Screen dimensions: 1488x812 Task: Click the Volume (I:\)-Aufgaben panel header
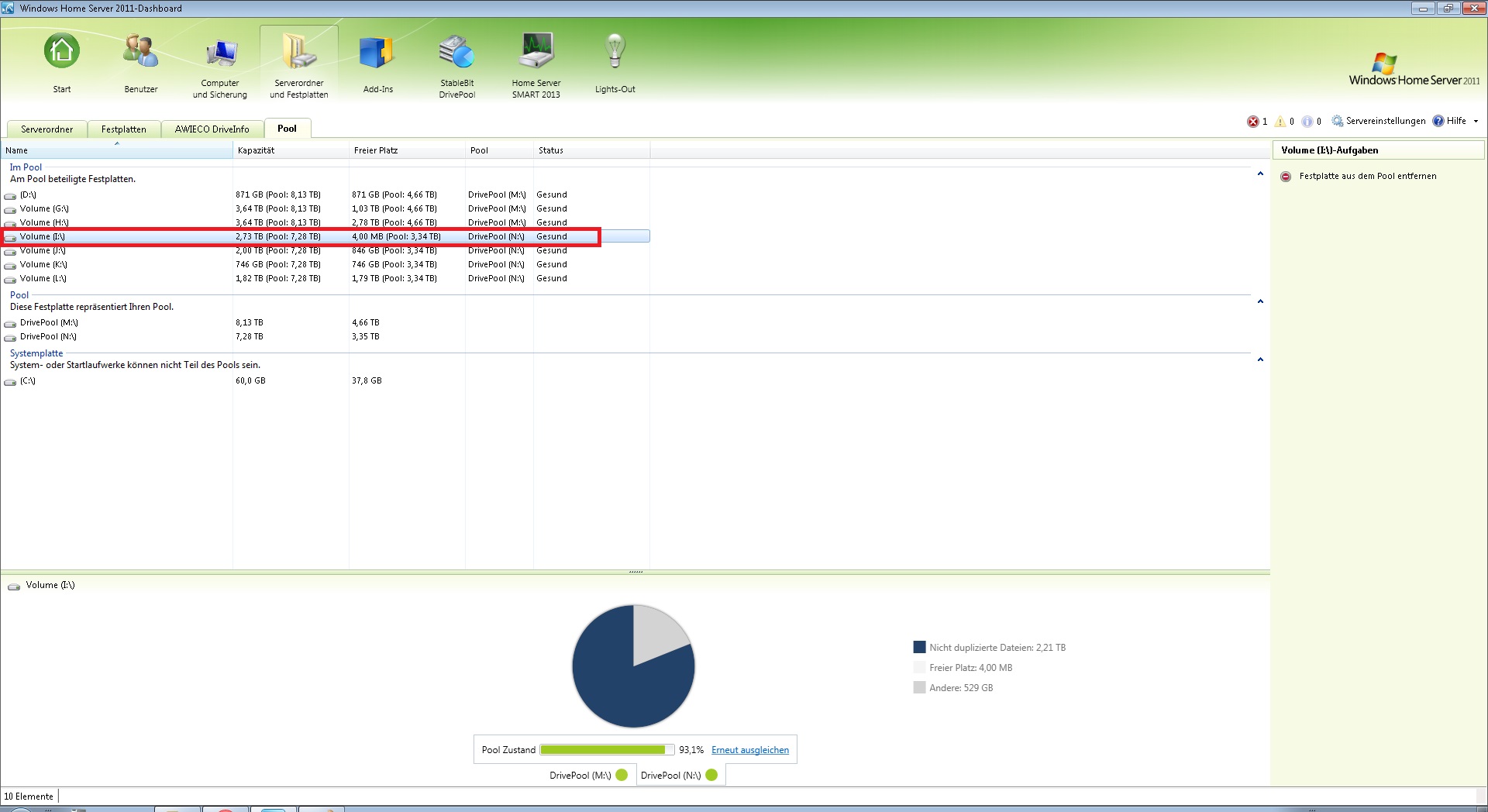point(1378,150)
